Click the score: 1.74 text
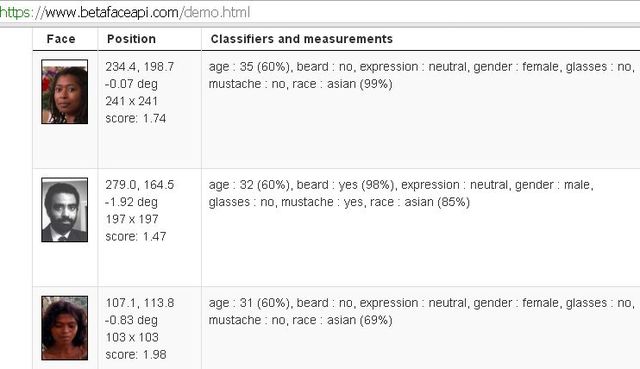This screenshot has width=640, height=369. (x=136, y=118)
